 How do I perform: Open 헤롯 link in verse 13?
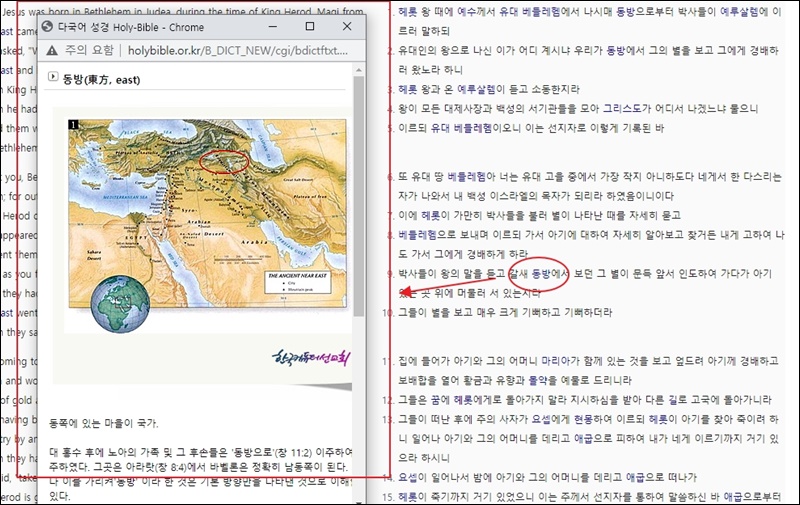[x=658, y=419]
